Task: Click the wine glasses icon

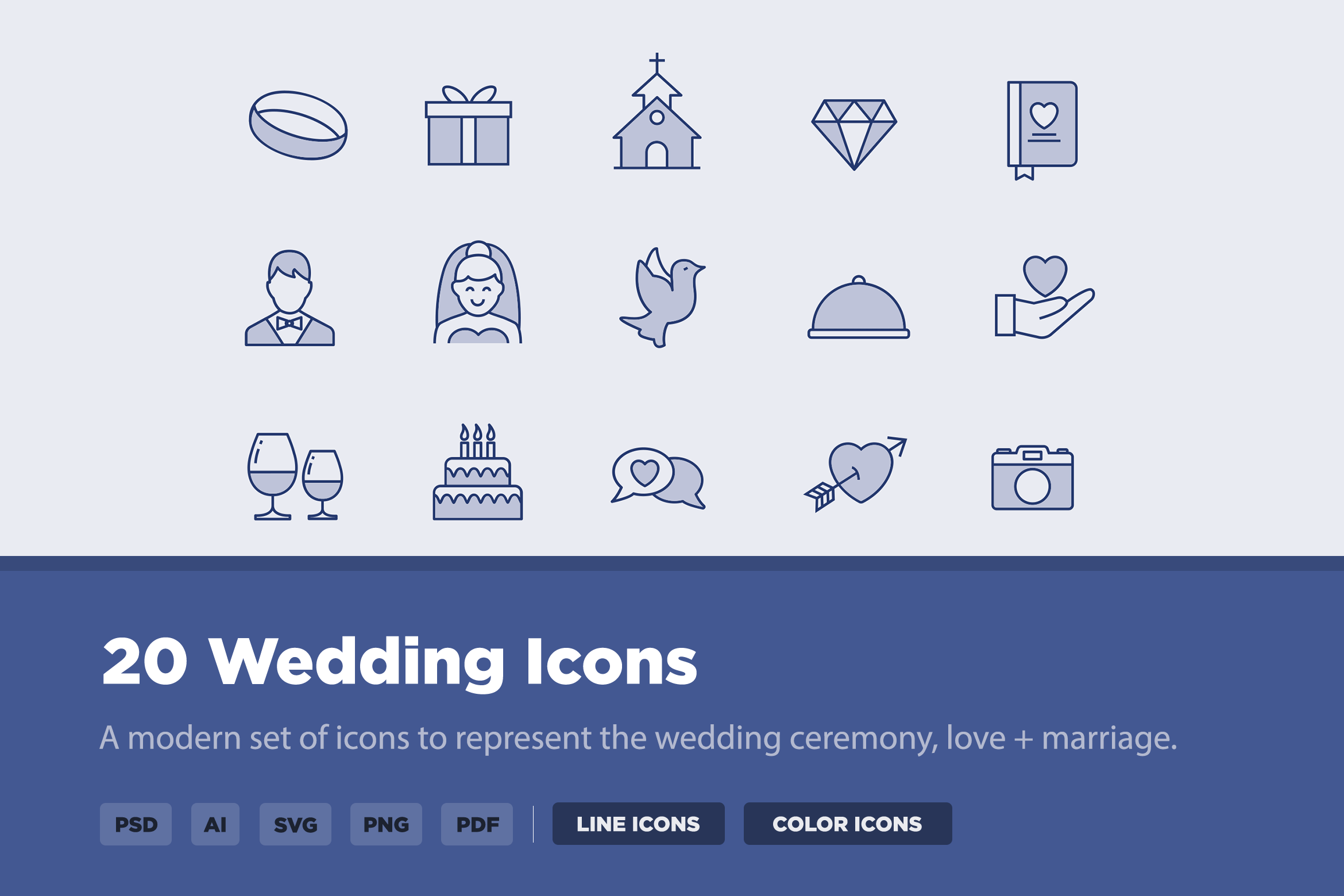Action: click(x=295, y=476)
